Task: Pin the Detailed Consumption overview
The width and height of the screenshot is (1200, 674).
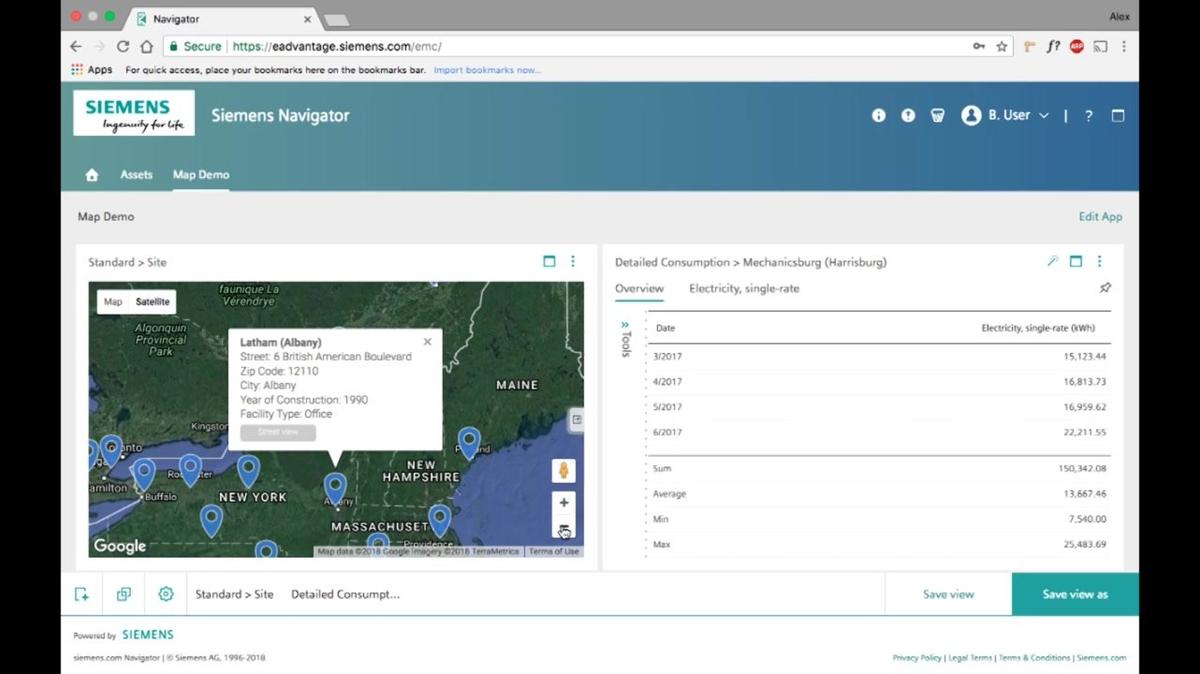Action: [1105, 288]
